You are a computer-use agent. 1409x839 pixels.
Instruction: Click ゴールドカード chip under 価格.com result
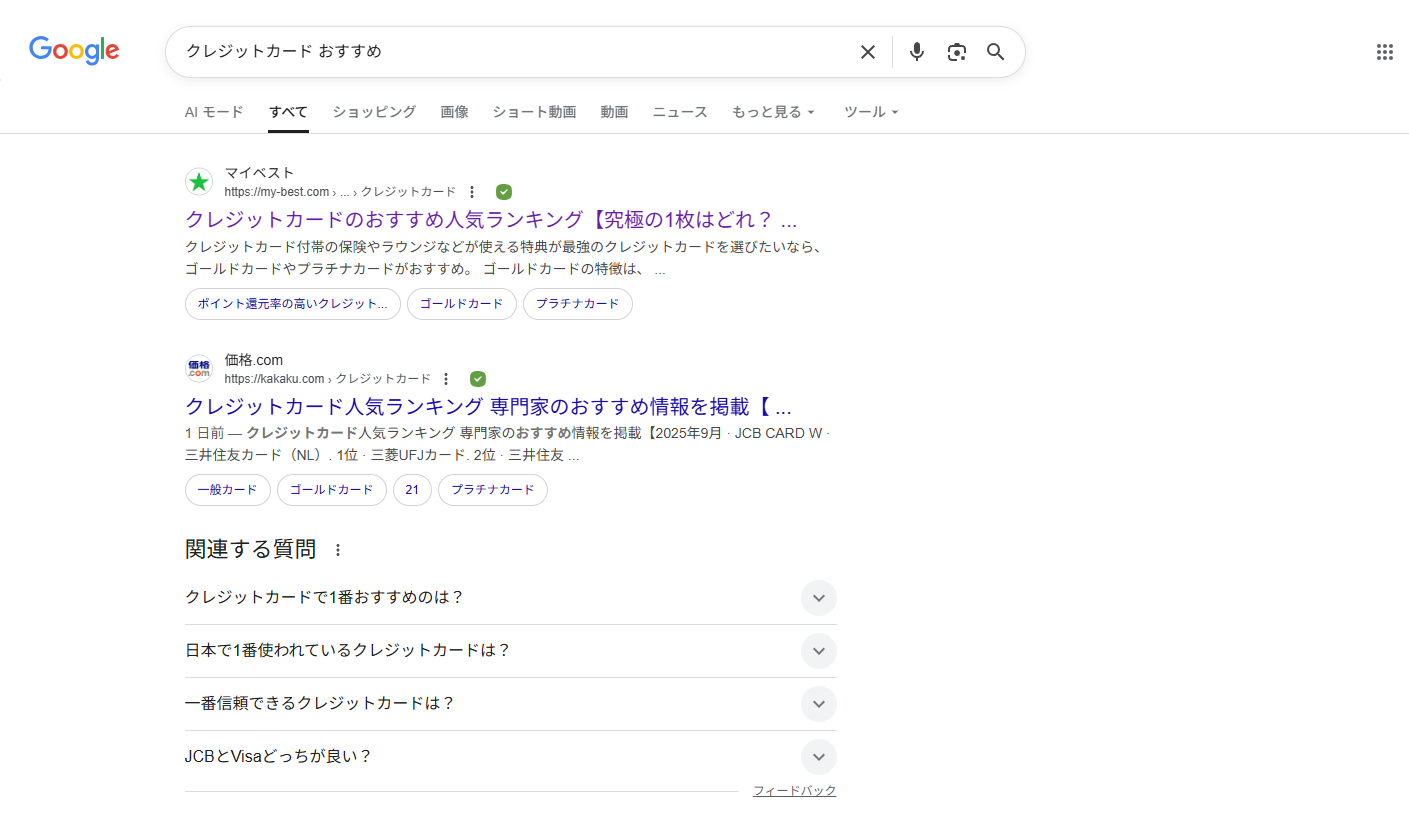tap(332, 490)
